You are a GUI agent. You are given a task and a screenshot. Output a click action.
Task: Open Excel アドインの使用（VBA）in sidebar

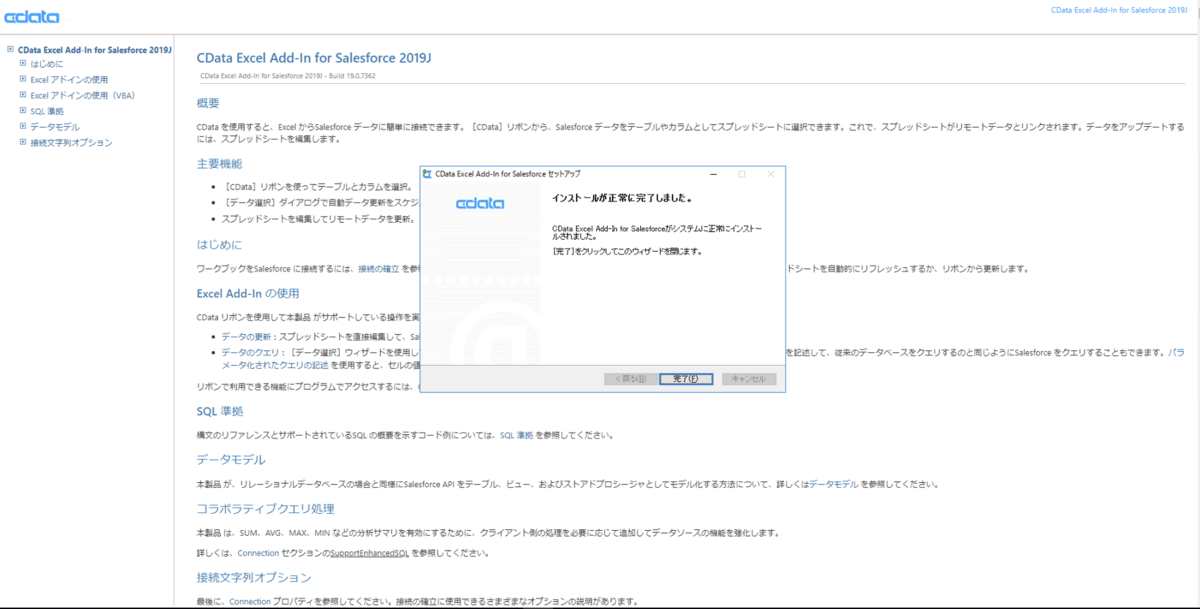(x=83, y=95)
